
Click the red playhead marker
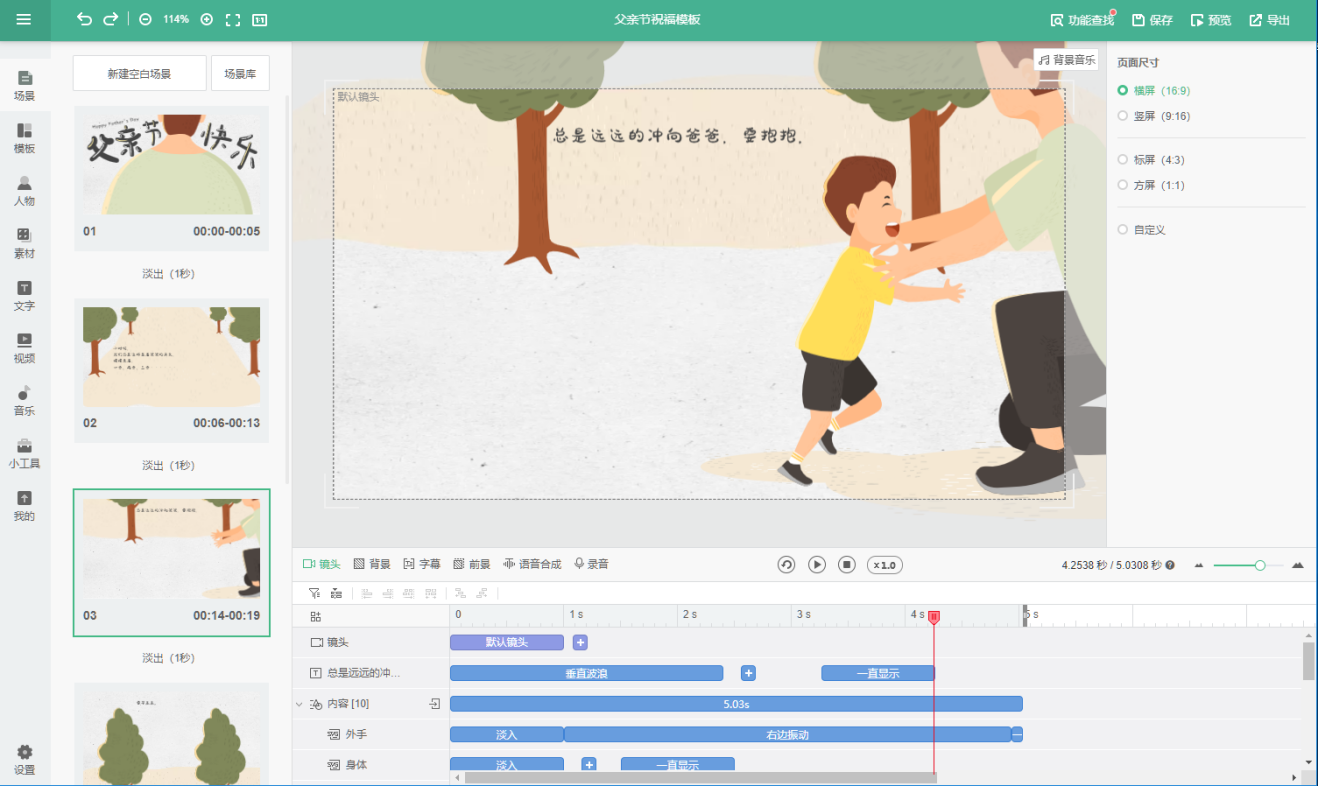click(934, 618)
